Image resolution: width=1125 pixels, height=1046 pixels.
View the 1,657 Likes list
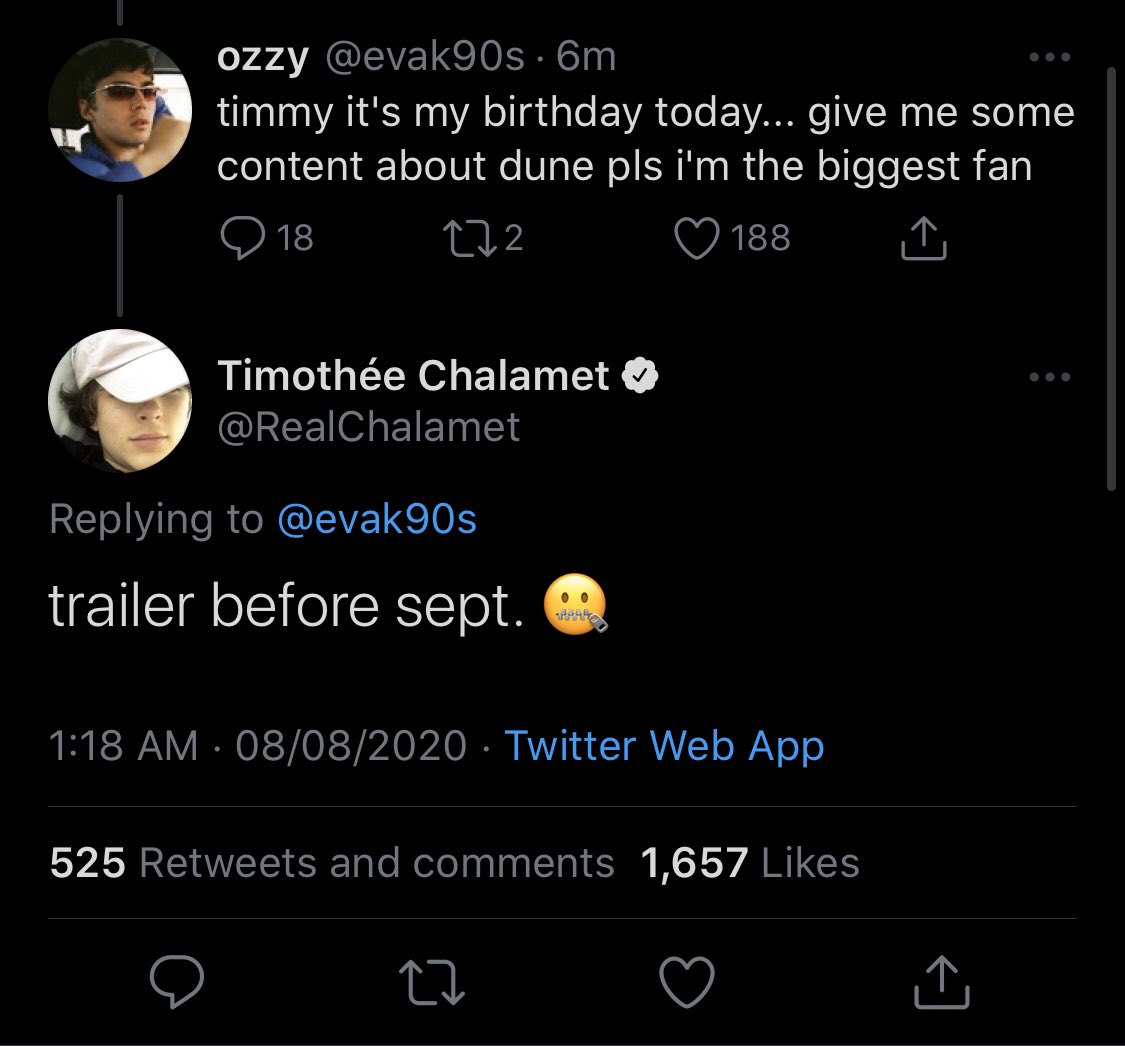click(x=750, y=863)
